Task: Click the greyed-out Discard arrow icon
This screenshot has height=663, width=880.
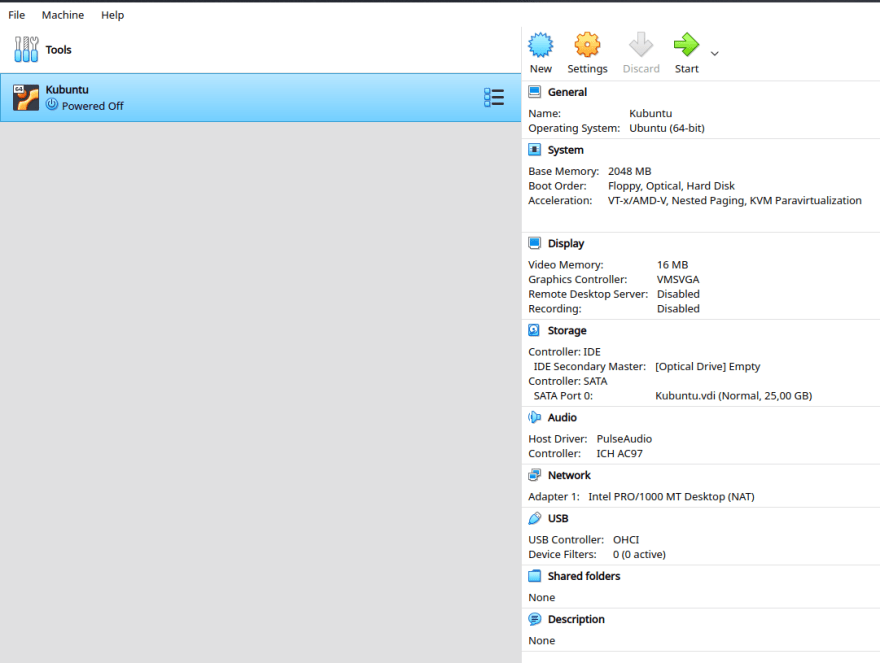Action: (x=641, y=45)
